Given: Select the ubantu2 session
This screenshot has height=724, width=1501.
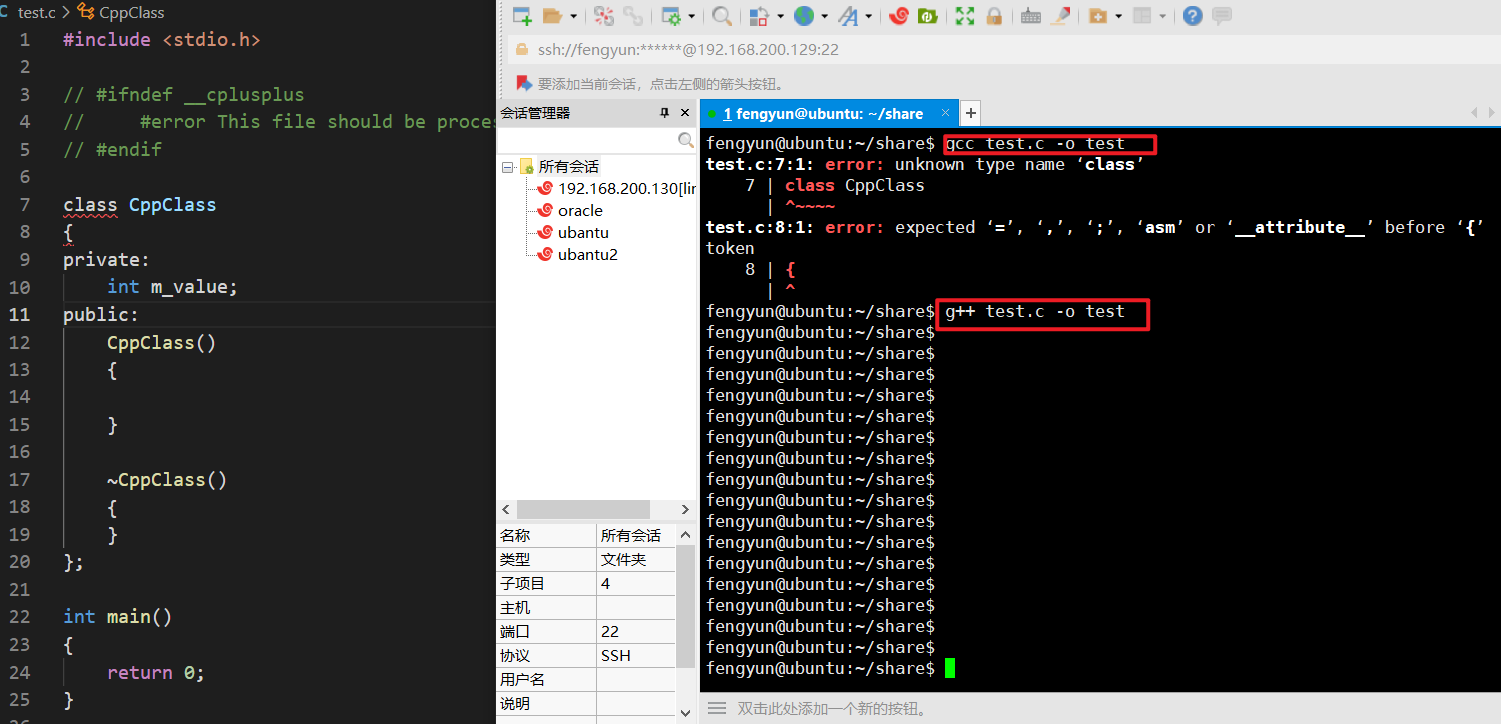Looking at the screenshot, I should click(588, 255).
